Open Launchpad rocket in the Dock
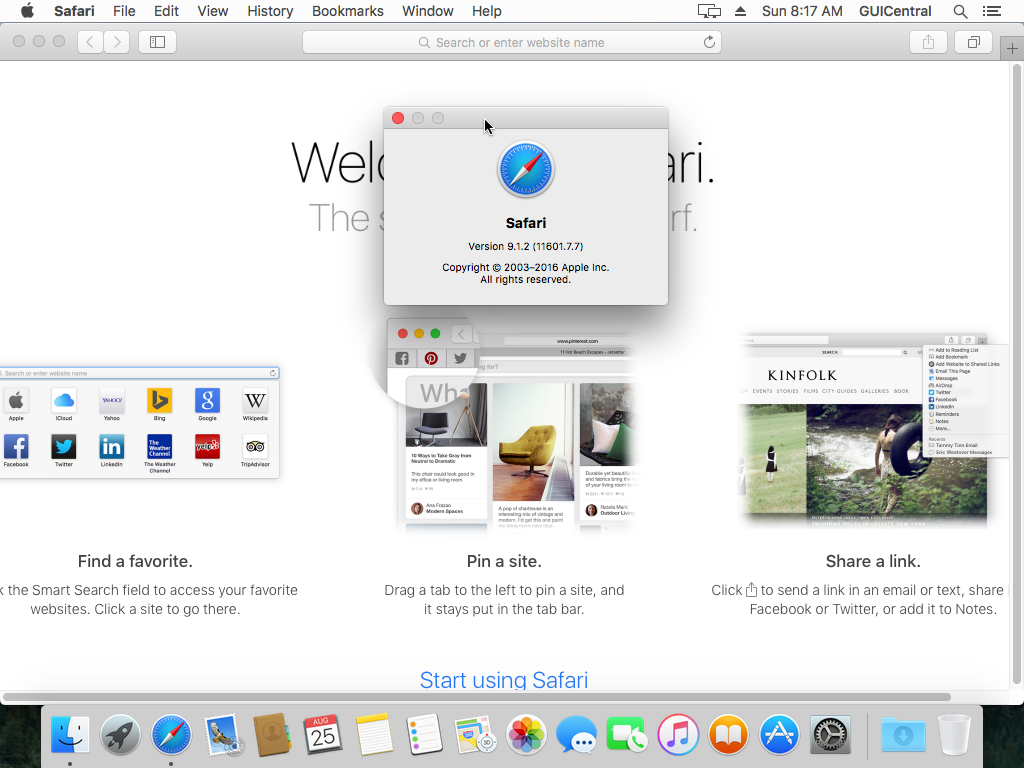This screenshot has width=1024, height=768. (x=120, y=734)
